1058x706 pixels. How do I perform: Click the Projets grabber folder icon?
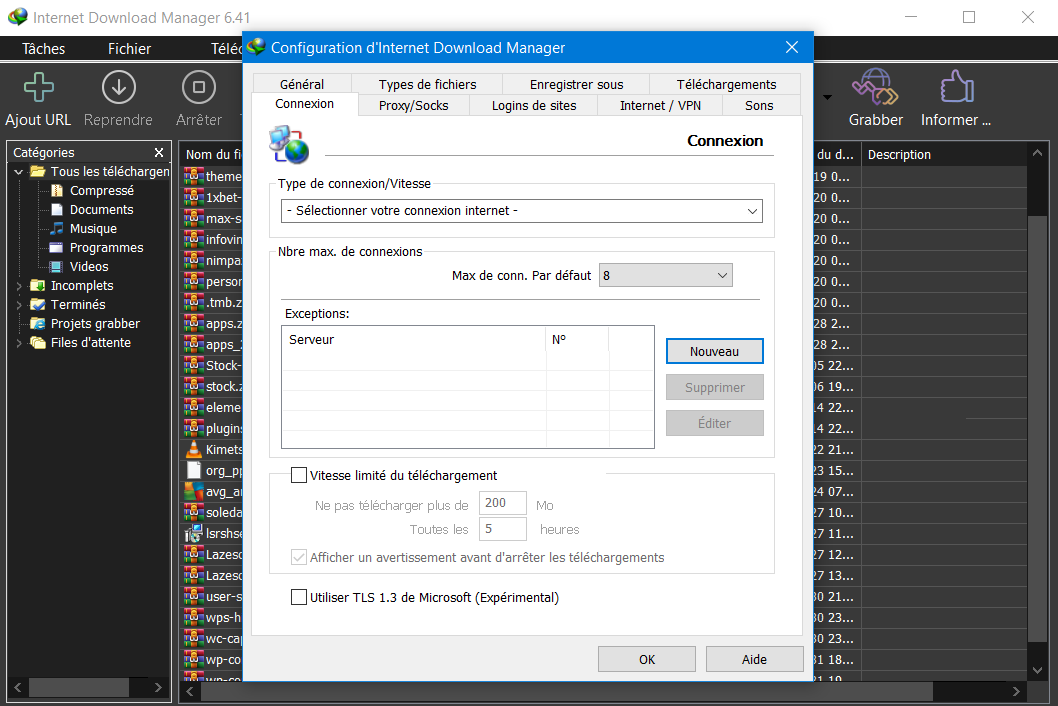point(38,323)
